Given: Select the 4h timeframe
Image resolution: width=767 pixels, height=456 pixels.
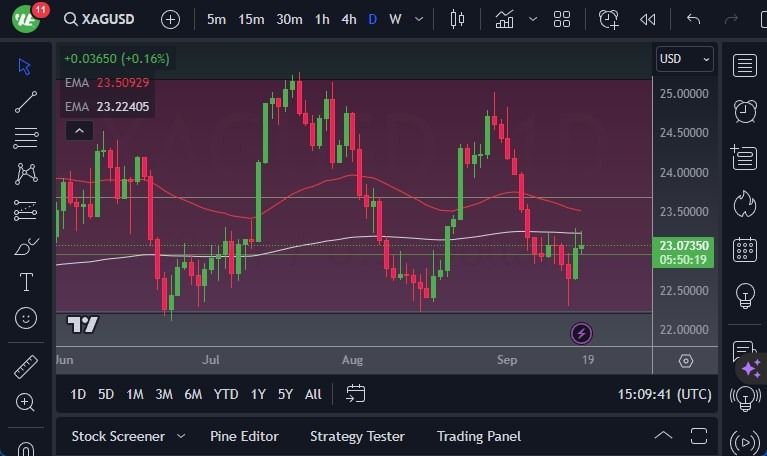Looking at the screenshot, I should click(348, 19).
